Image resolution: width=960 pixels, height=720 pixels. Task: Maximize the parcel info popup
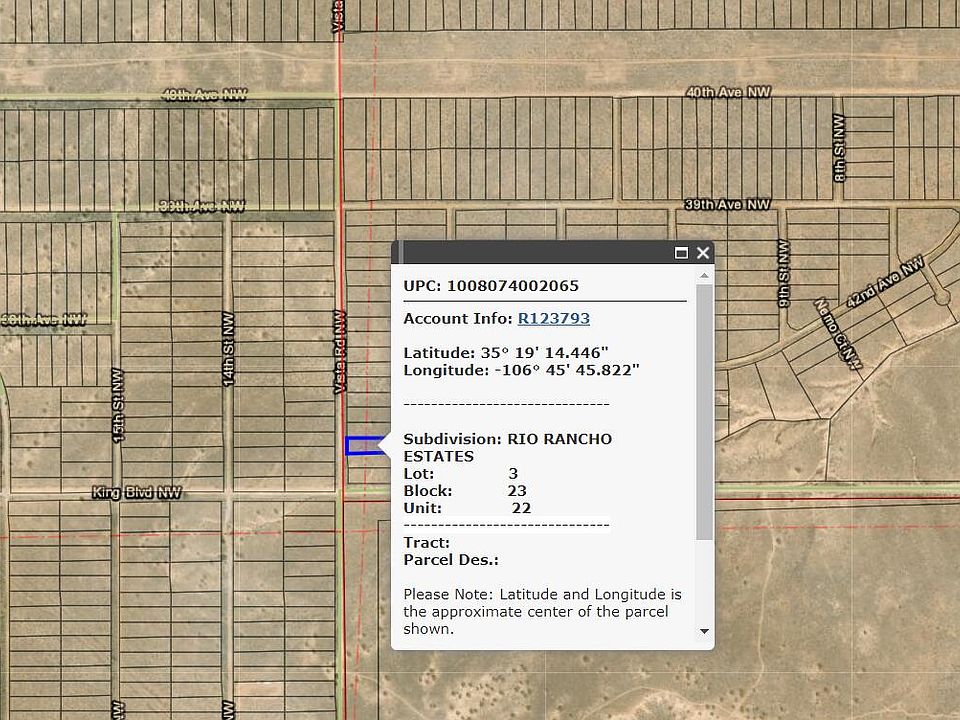coord(682,253)
